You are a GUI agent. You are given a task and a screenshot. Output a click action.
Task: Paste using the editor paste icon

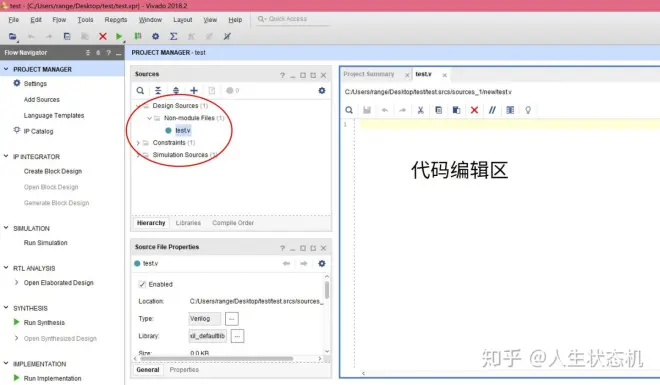tap(456, 110)
